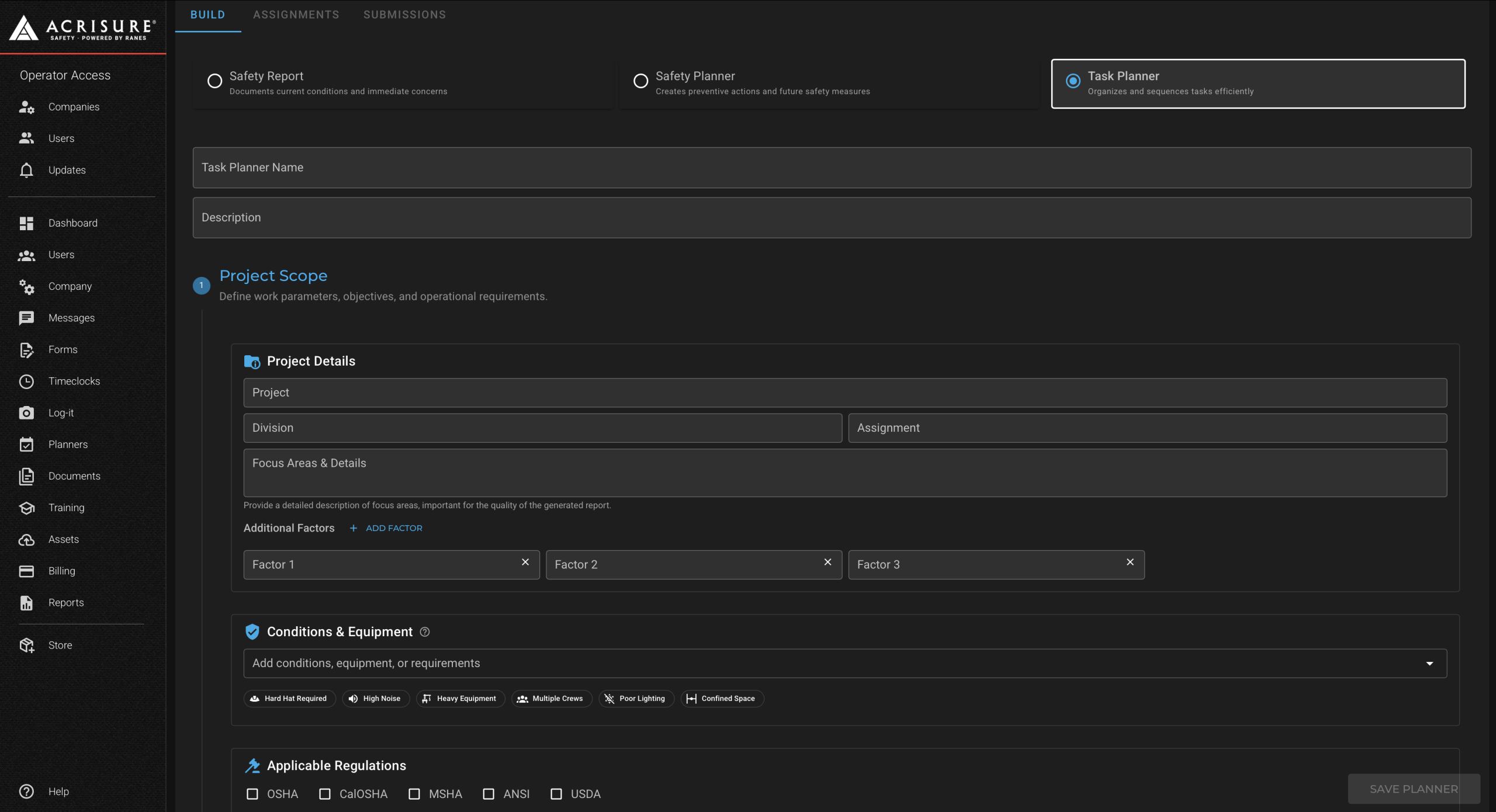Add the Confined Space chip
This screenshot has width=1496, height=812.
722,699
